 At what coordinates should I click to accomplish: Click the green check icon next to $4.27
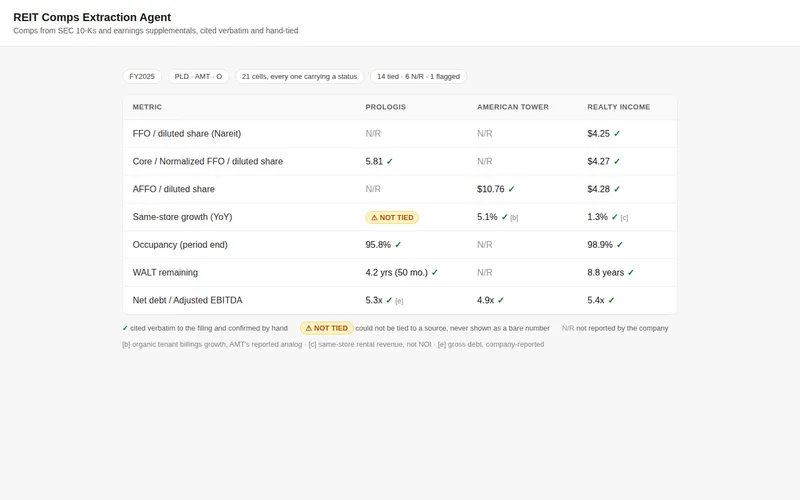coord(617,161)
